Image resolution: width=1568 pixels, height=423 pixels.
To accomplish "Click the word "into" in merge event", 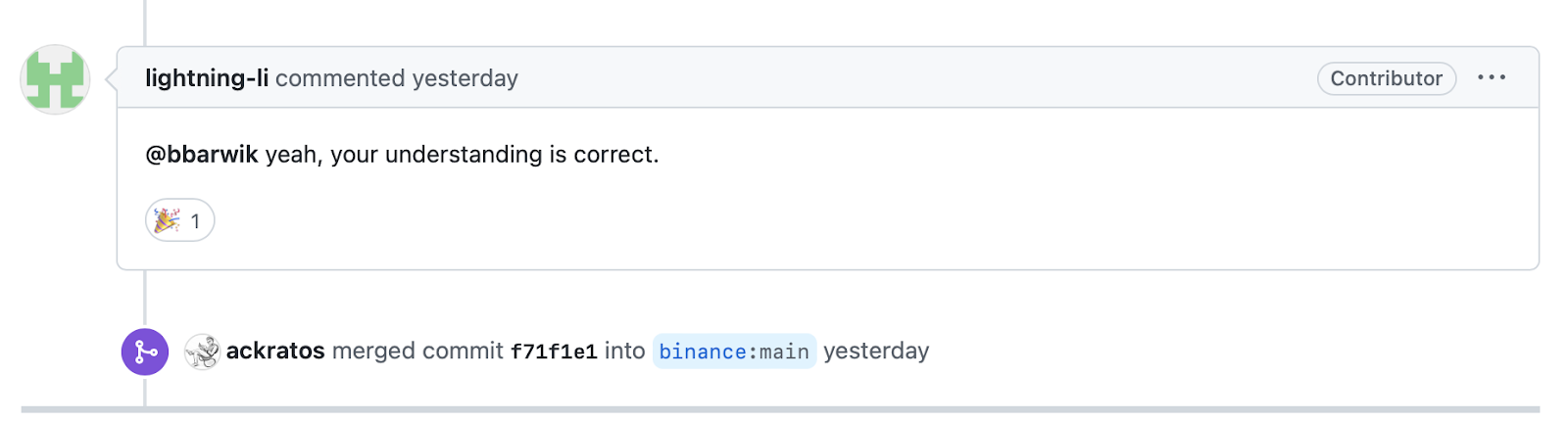I will pyautogui.click(x=624, y=352).
